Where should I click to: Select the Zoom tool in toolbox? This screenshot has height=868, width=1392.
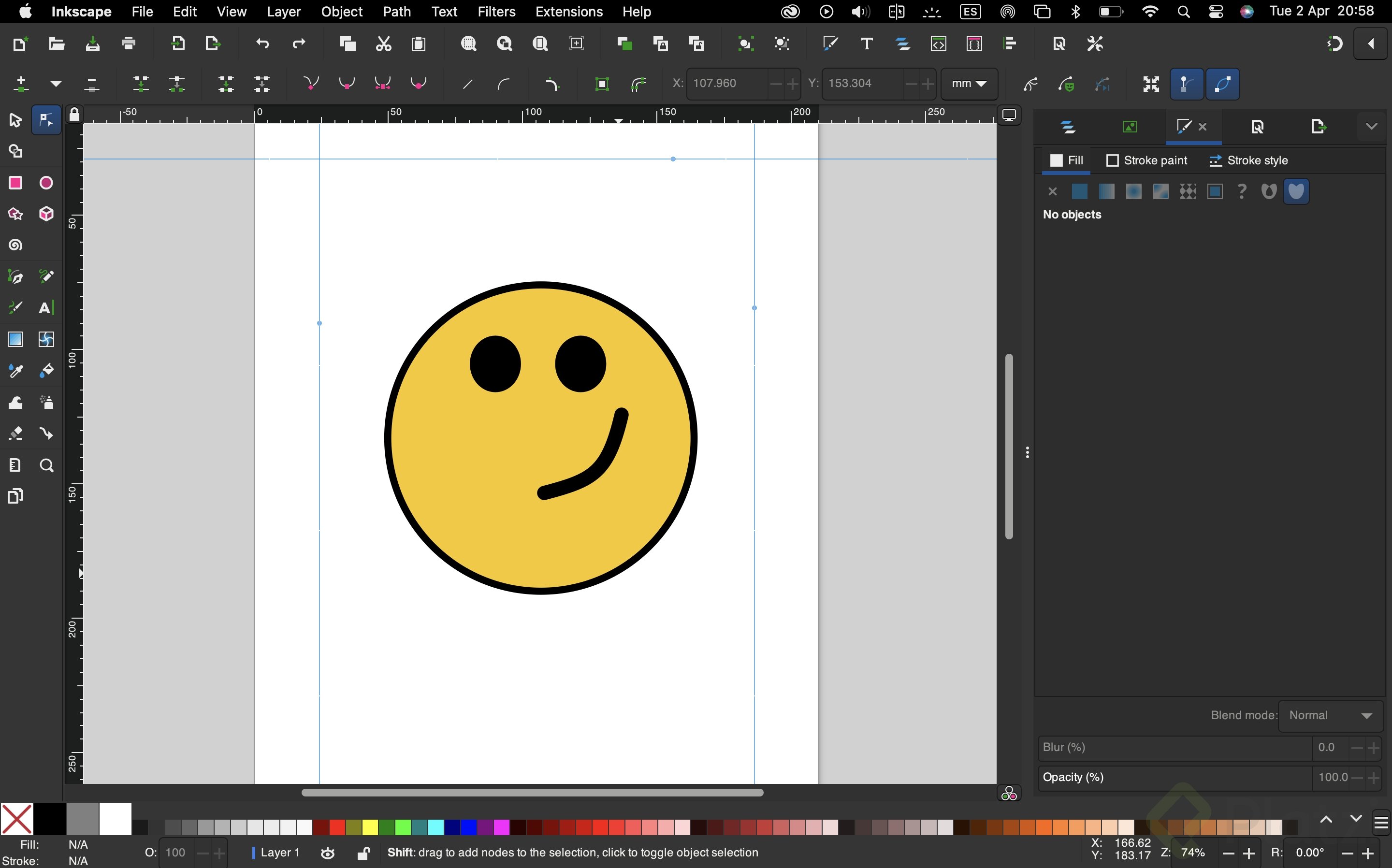tap(46, 465)
